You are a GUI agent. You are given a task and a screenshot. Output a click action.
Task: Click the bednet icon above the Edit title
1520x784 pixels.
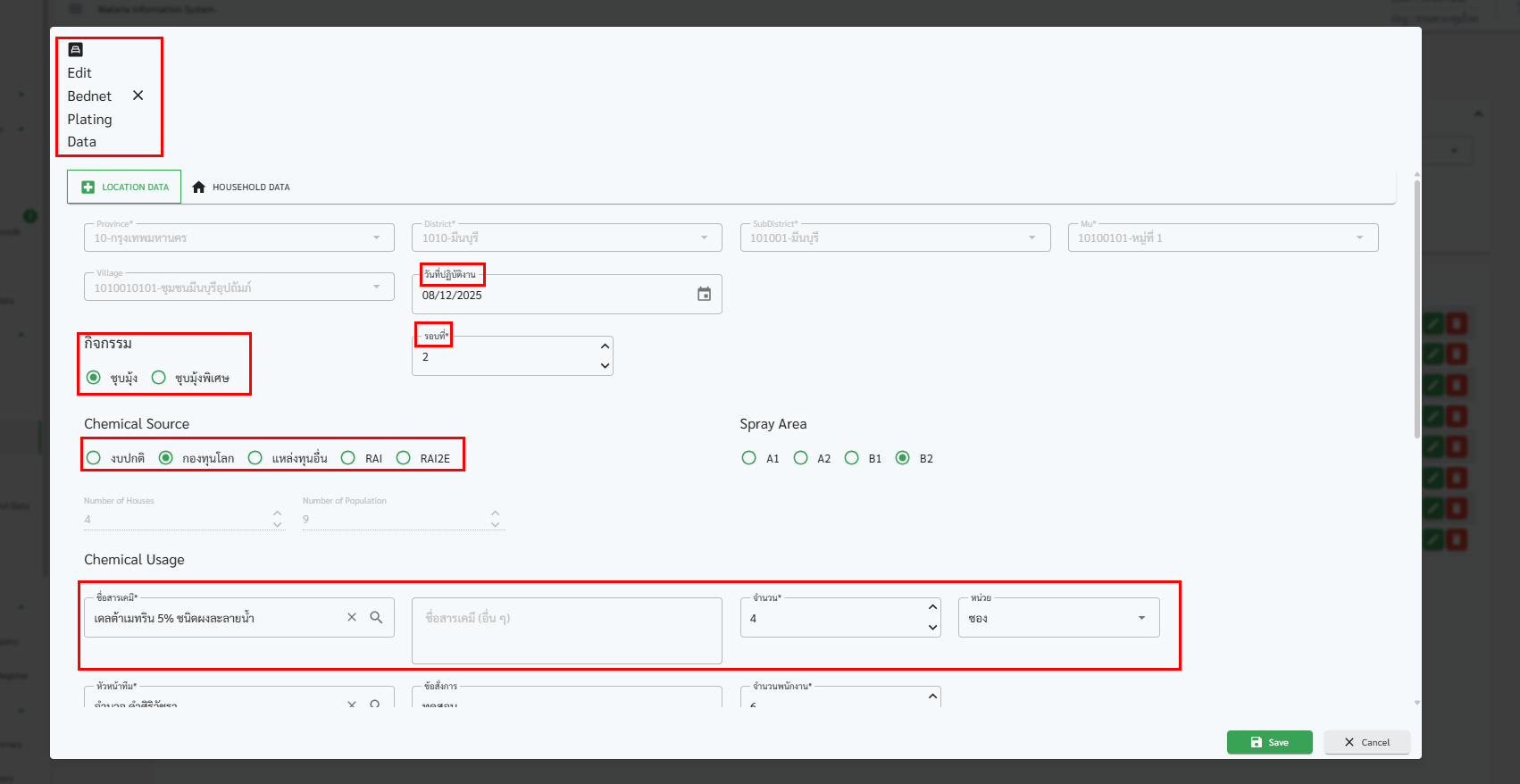pyautogui.click(x=76, y=50)
